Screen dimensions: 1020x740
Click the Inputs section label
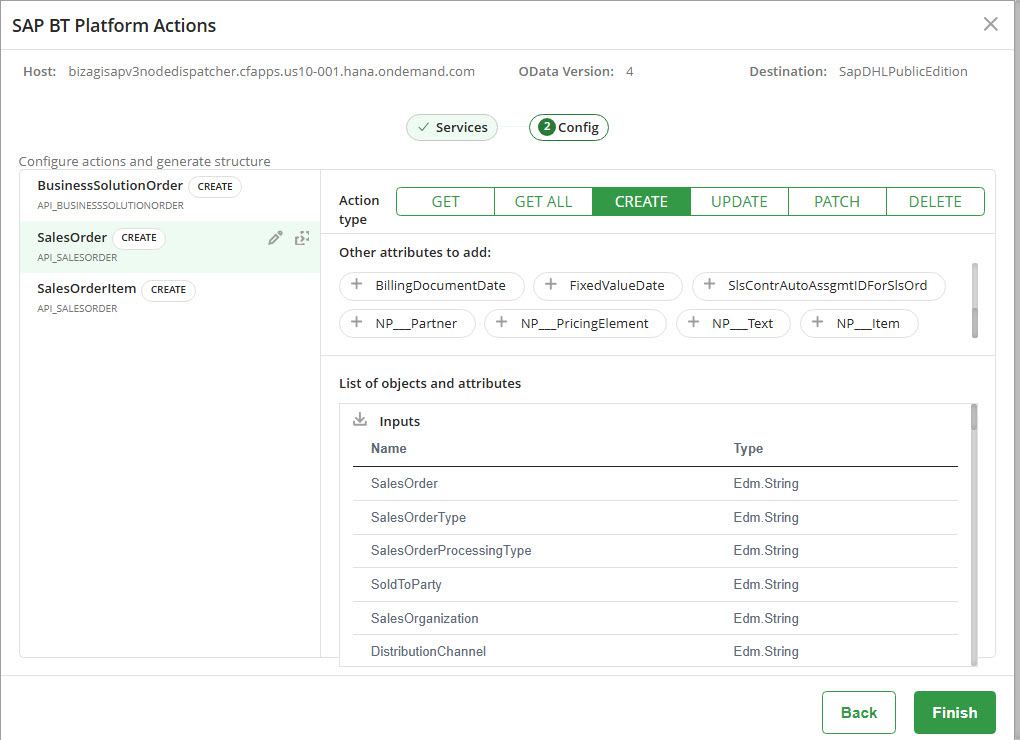click(399, 421)
